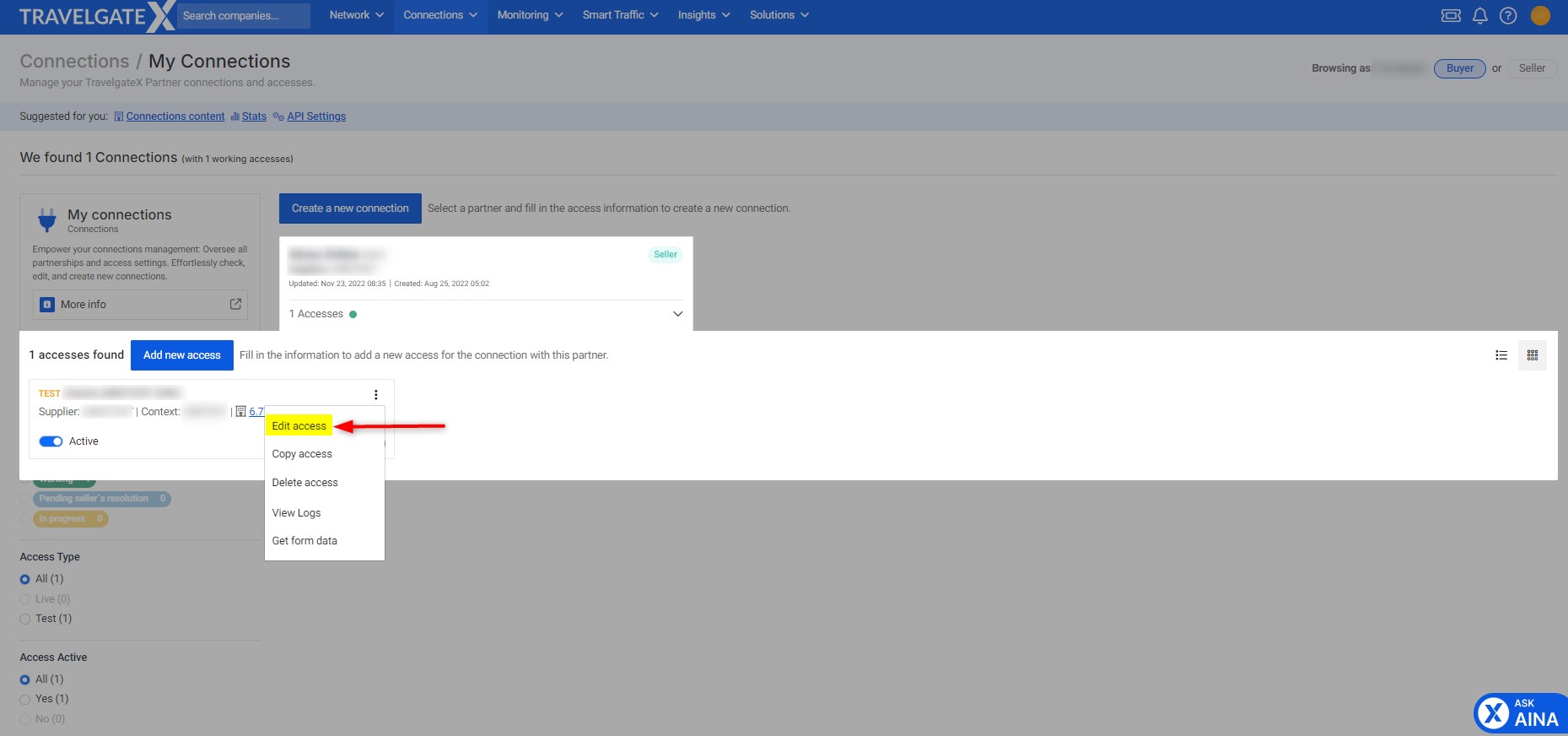Open the API Settings link
This screenshot has height=736, width=1568.
(316, 116)
